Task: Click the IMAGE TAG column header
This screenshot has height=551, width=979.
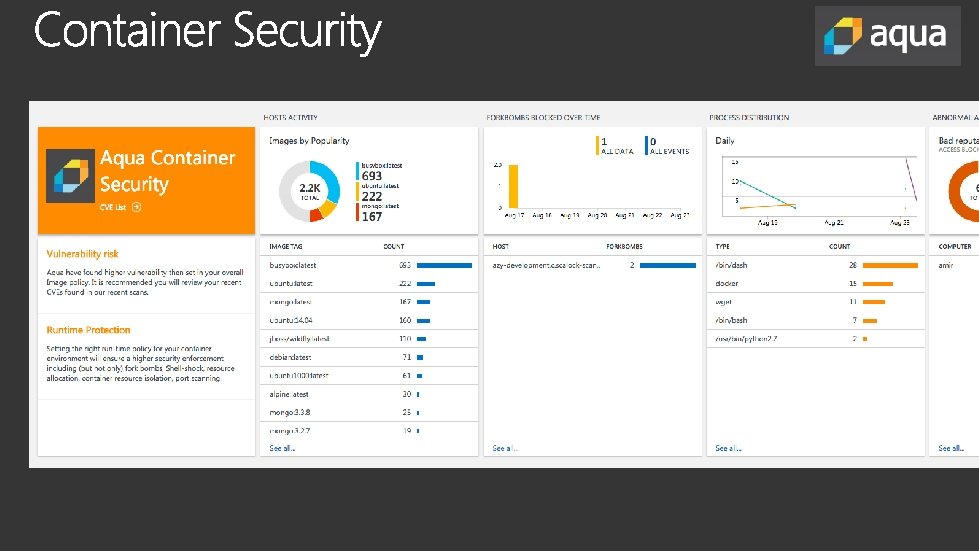Action: (x=286, y=246)
